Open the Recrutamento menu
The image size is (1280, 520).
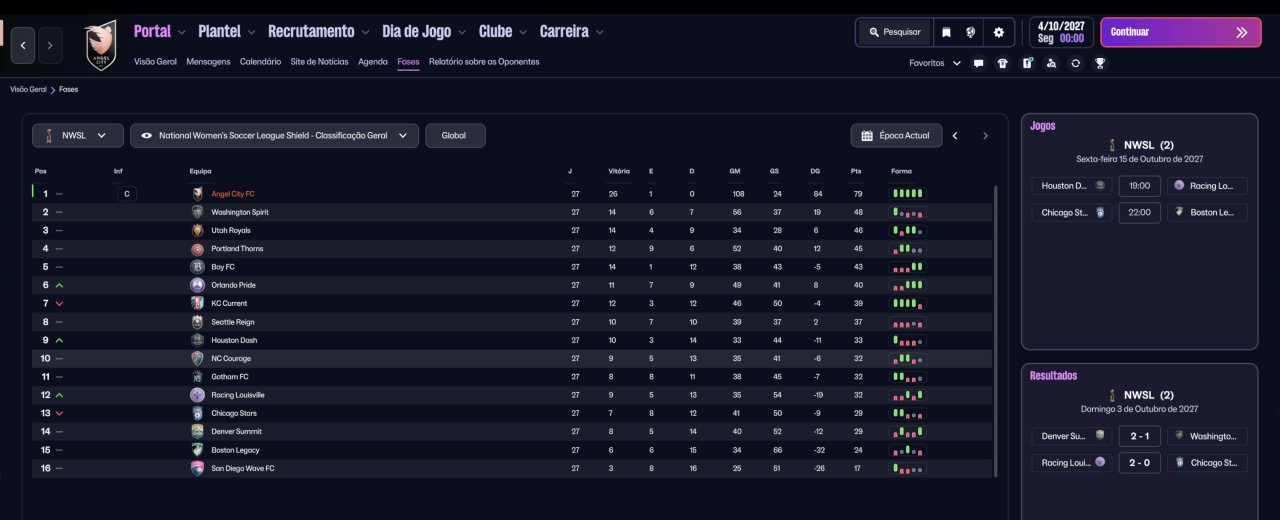point(319,32)
